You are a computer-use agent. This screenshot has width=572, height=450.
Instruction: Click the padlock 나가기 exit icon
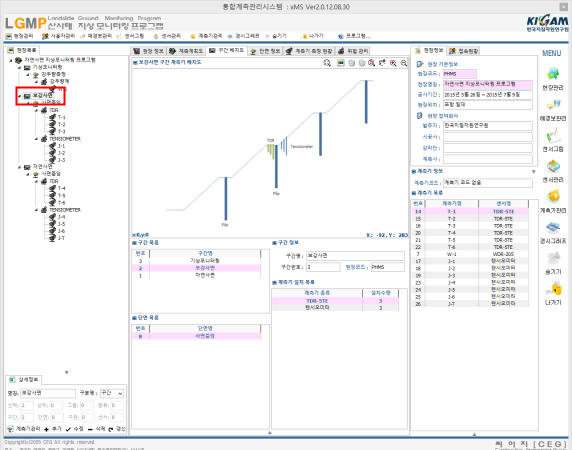point(553,289)
